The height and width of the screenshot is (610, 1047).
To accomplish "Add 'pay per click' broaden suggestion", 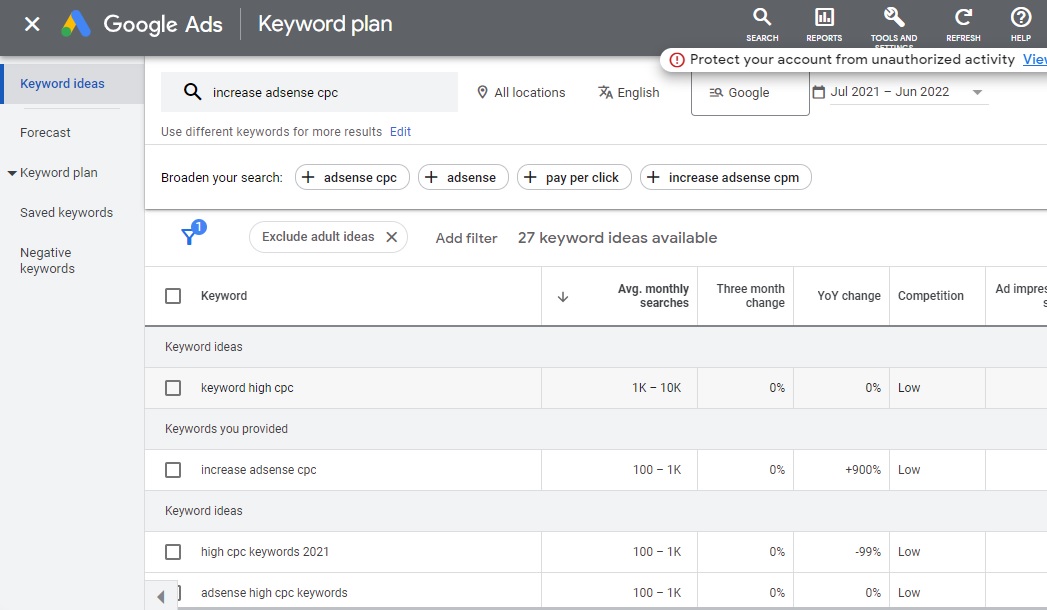I will 574,178.
